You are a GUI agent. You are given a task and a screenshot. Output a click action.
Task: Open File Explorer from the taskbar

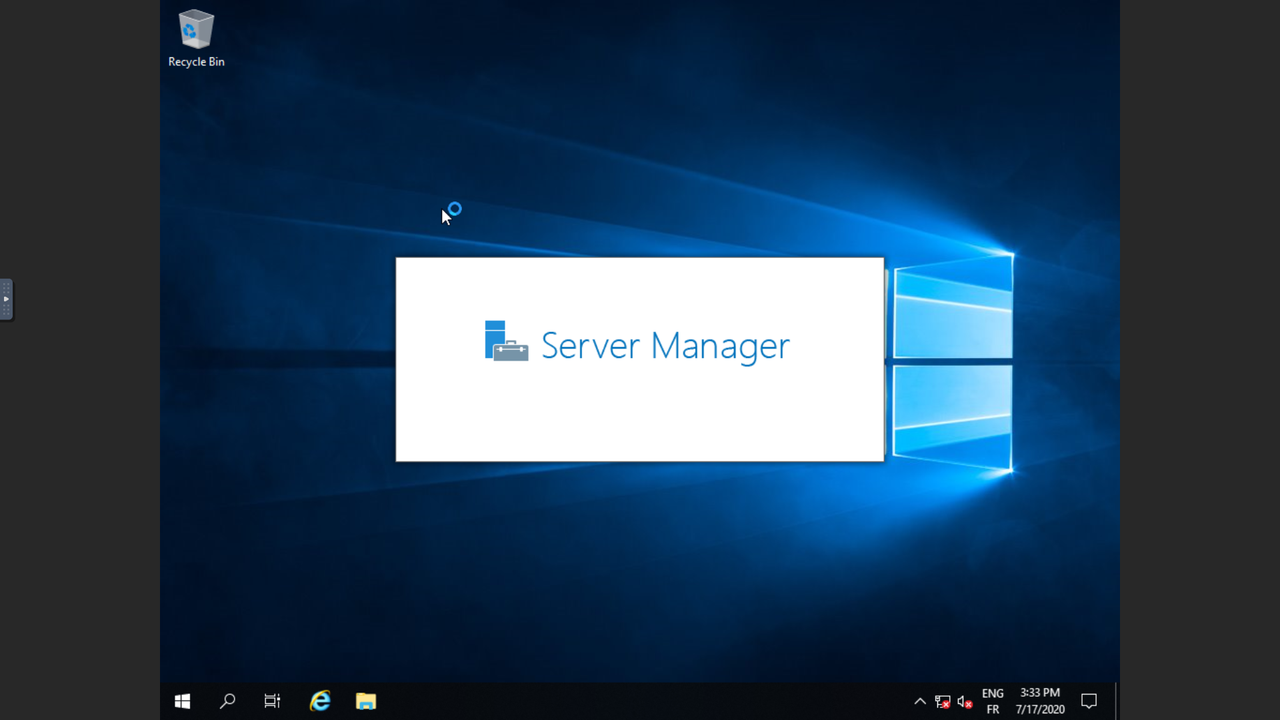pyautogui.click(x=366, y=701)
